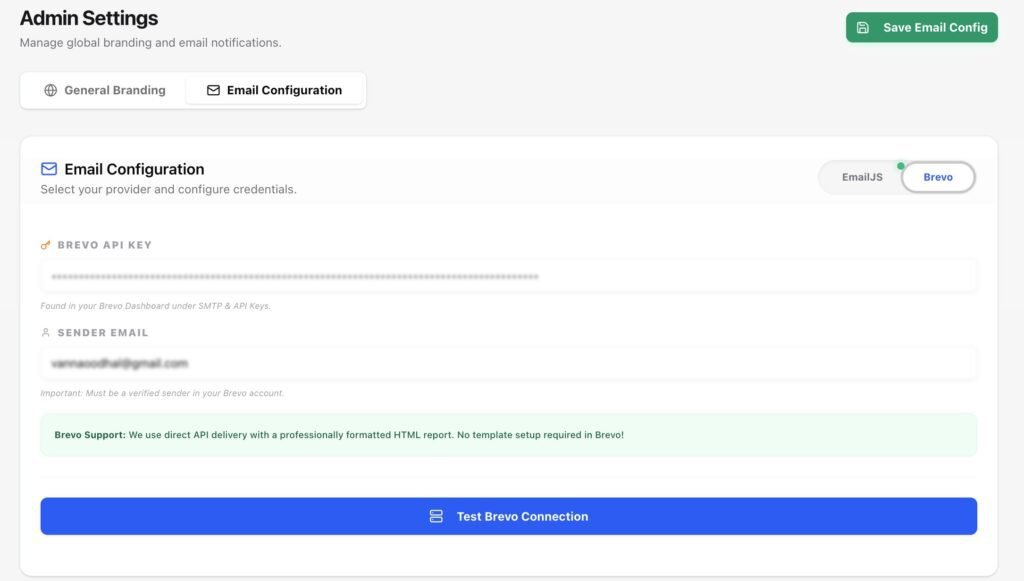The height and width of the screenshot is (581, 1024).
Task: Select Brevo as the active provider
Action: click(938, 177)
